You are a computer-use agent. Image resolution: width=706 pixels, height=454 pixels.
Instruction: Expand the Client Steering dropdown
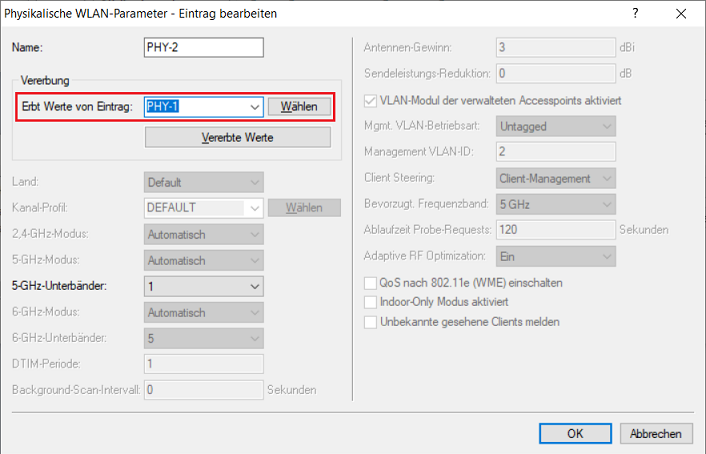[603, 178]
